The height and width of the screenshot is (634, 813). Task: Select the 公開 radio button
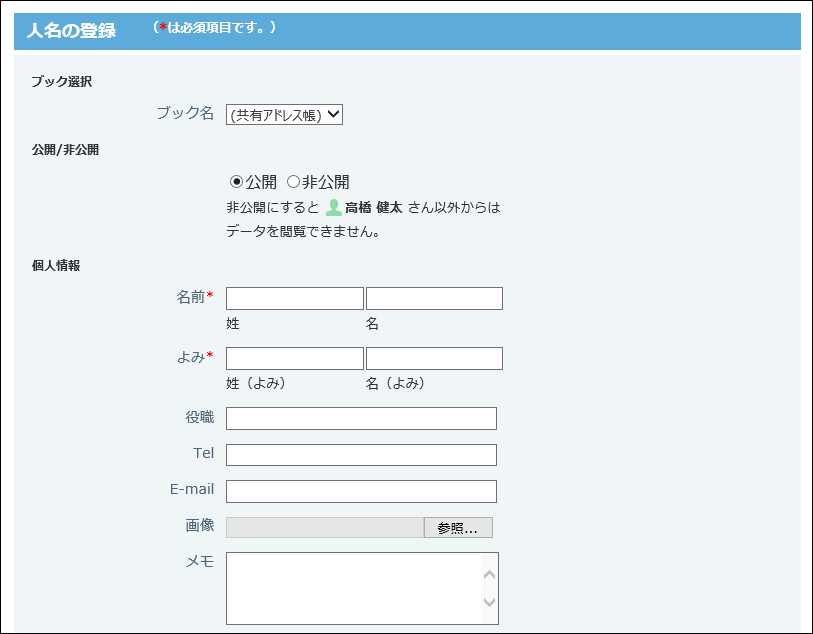coord(236,182)
